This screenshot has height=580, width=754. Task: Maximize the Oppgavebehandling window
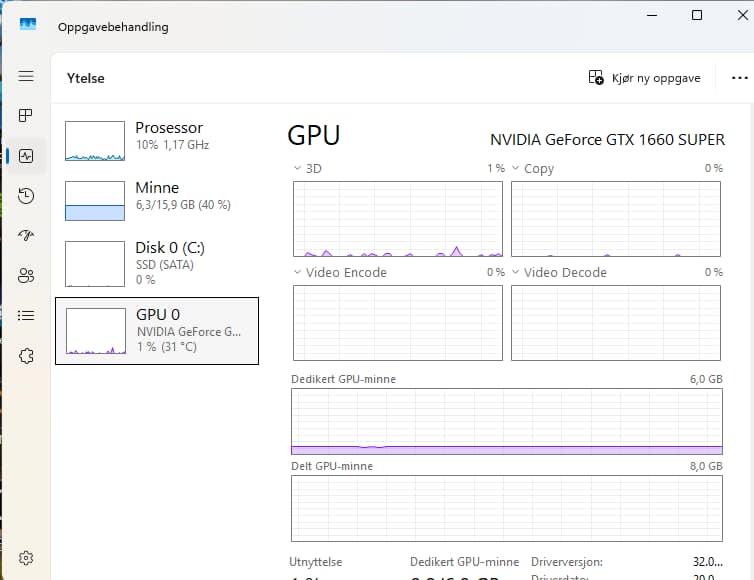[x=697, y=15]
